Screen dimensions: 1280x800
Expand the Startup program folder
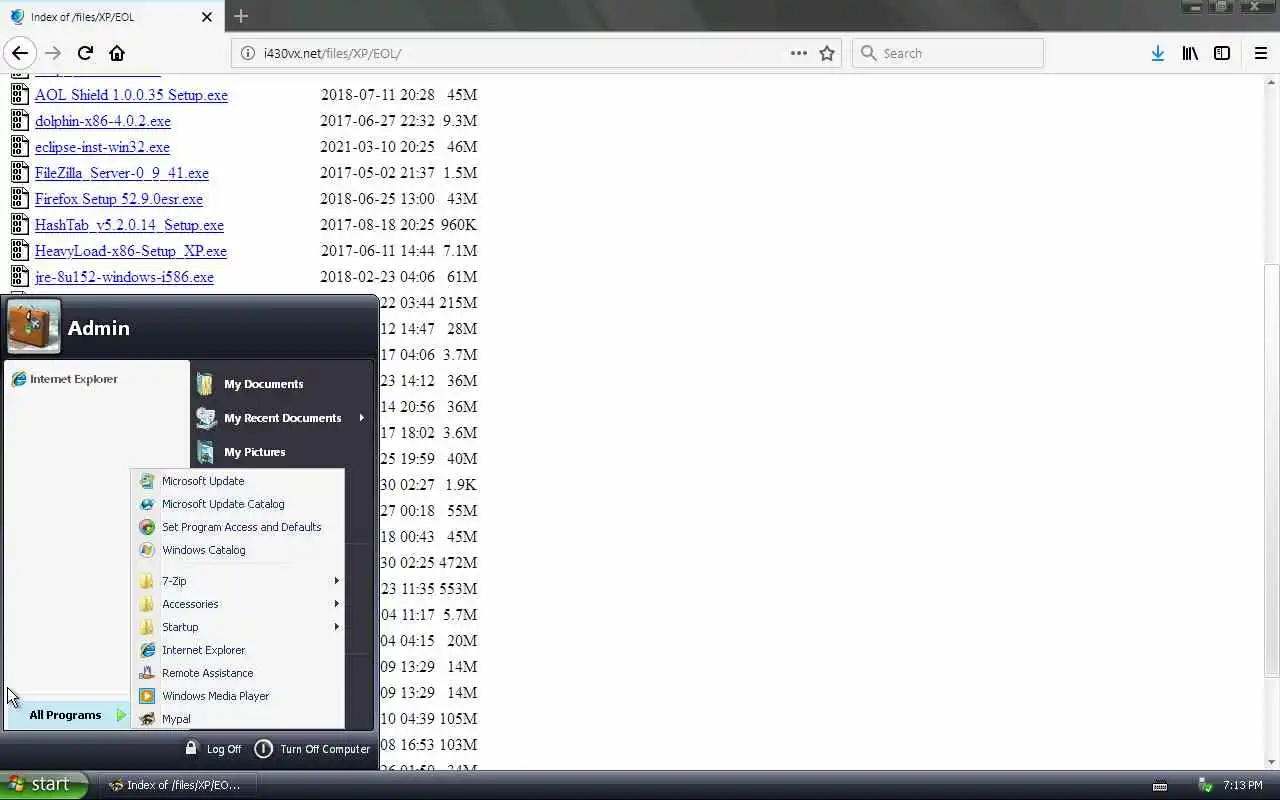(240, 627)
